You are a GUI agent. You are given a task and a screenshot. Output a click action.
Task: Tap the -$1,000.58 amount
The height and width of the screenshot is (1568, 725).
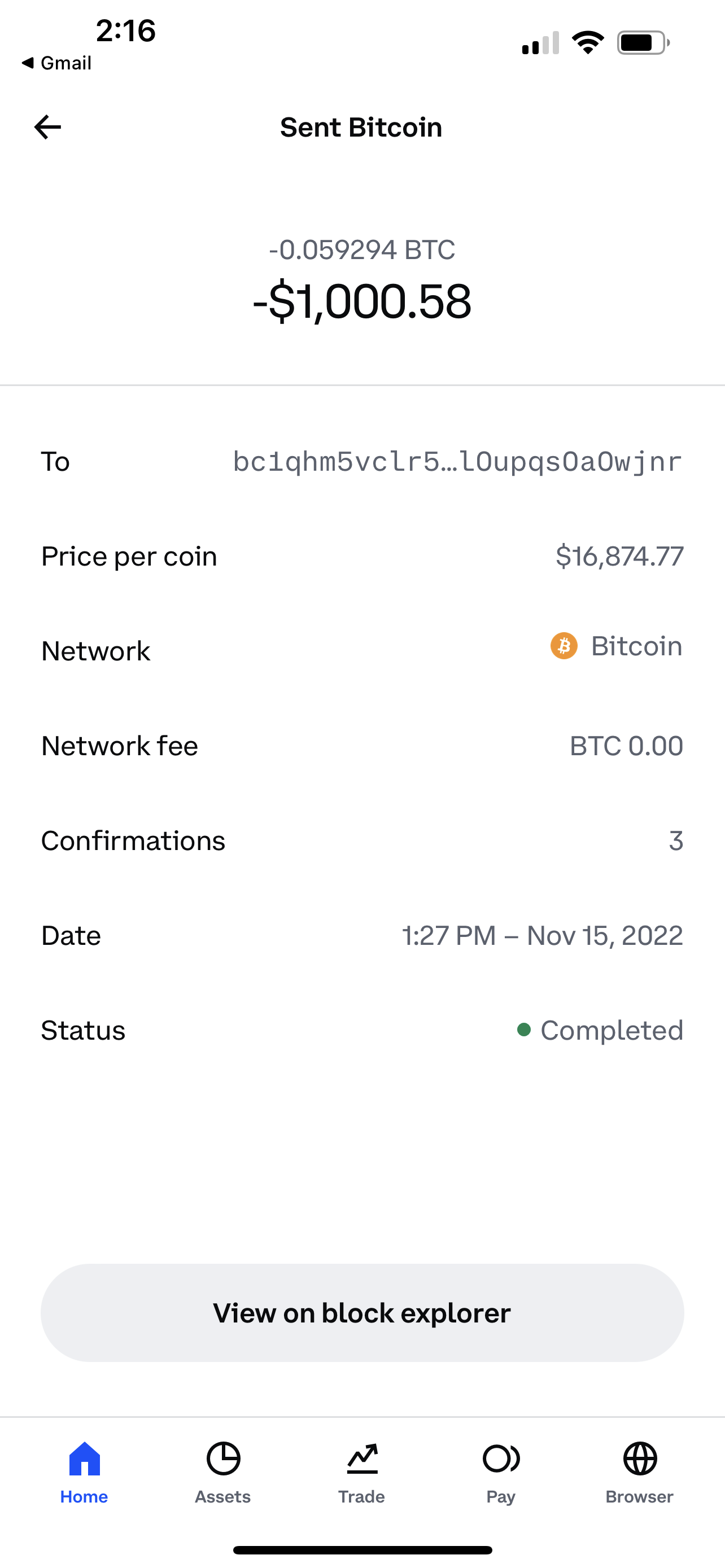[362, 301]
